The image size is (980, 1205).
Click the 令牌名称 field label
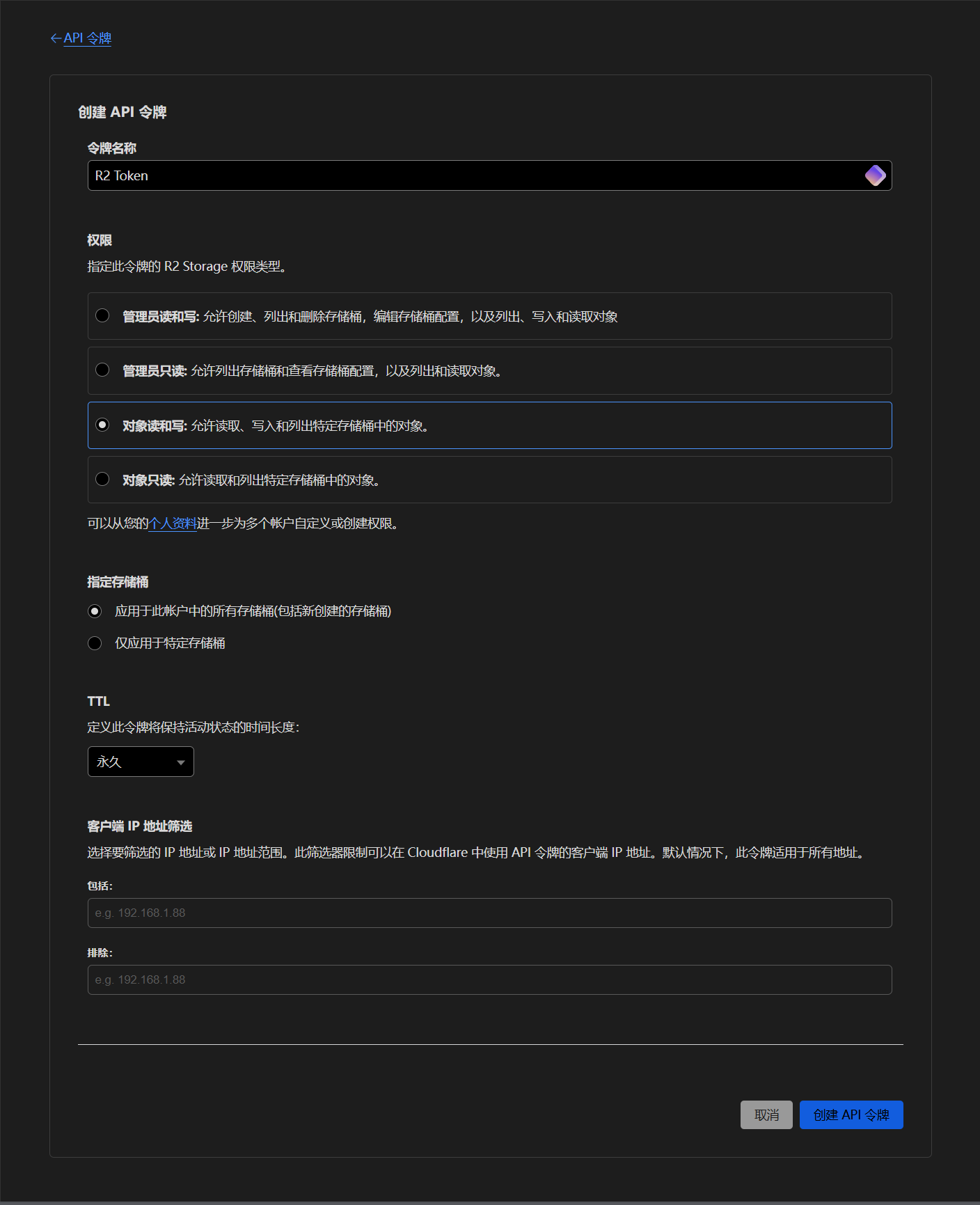point(112,148)
